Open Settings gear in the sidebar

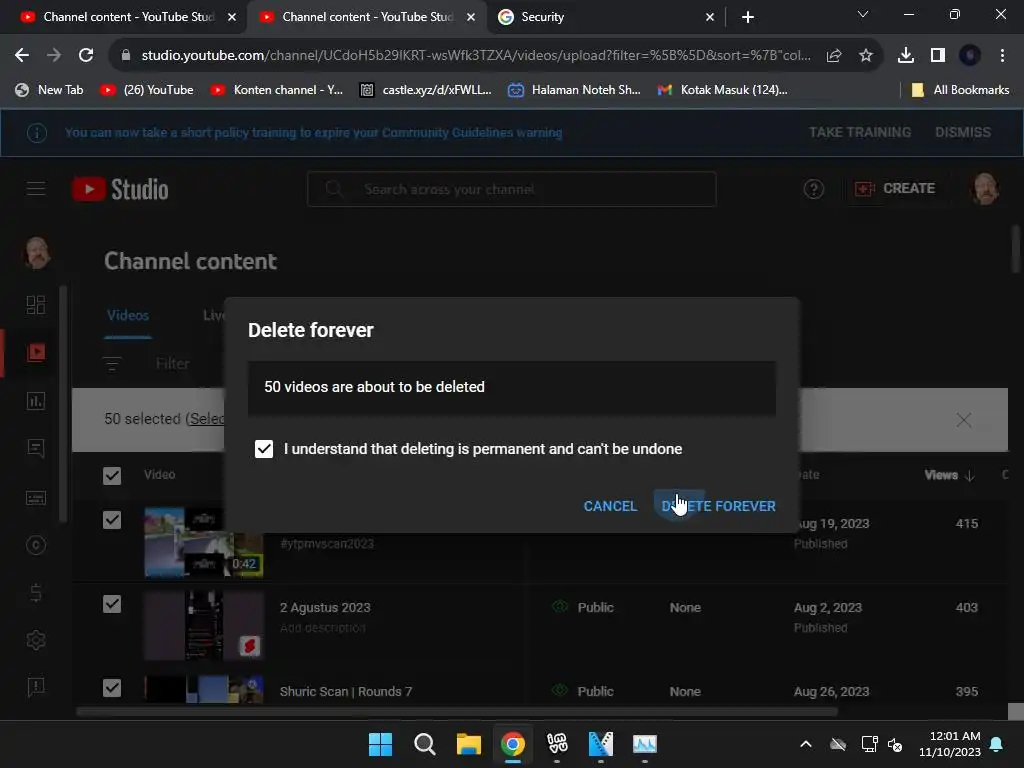tap(36, 641)
